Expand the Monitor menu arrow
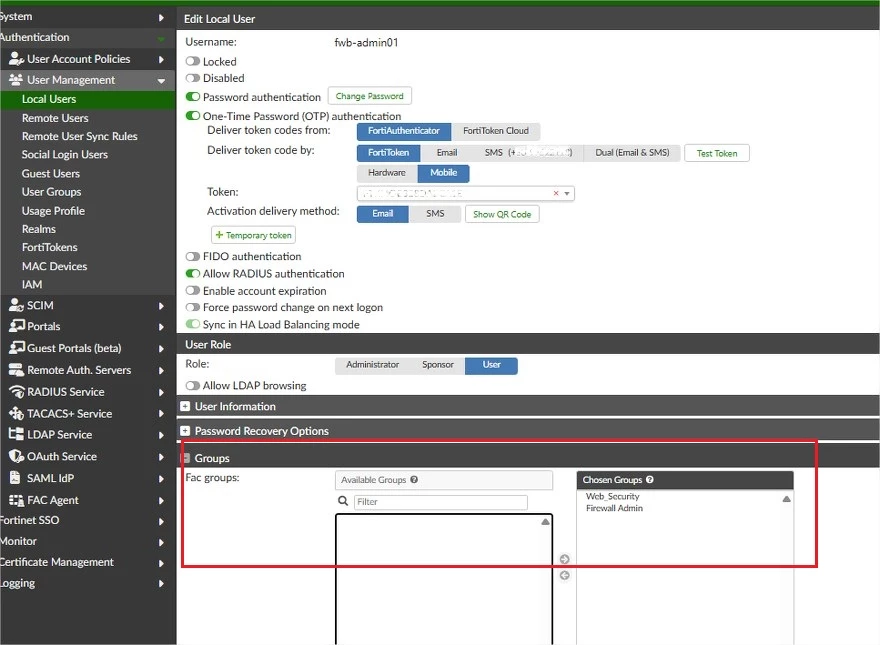The image size is (880, 645). tap(162, 542)
